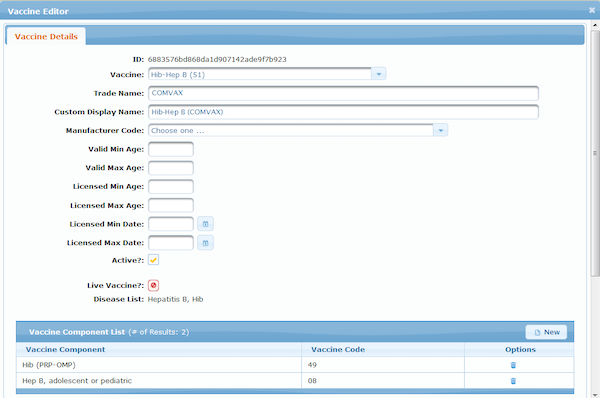Toggle the Active? checkbox
600x398 pixels.
tap(153, 260)
